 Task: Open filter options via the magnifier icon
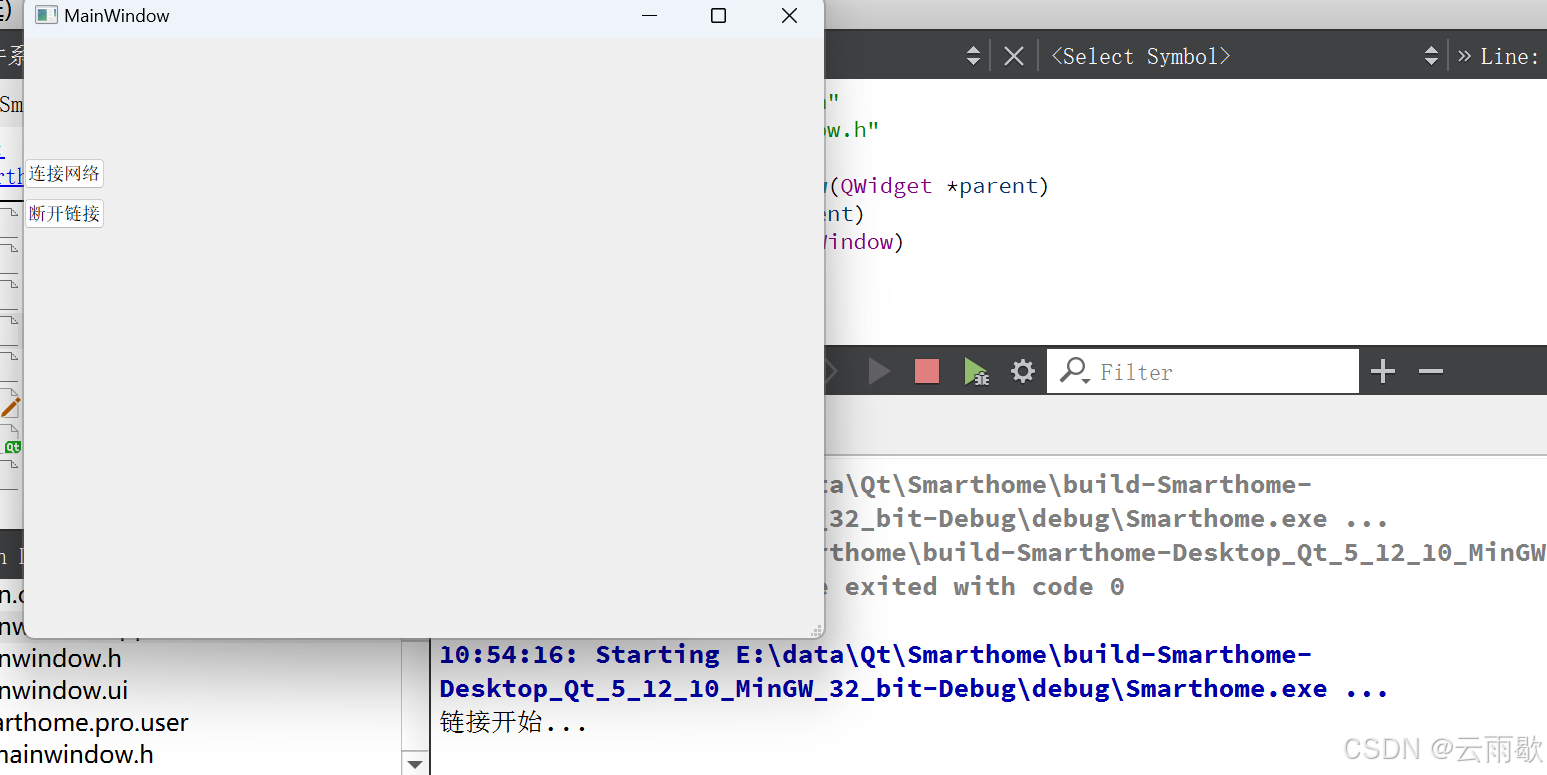pos(1074,371)
